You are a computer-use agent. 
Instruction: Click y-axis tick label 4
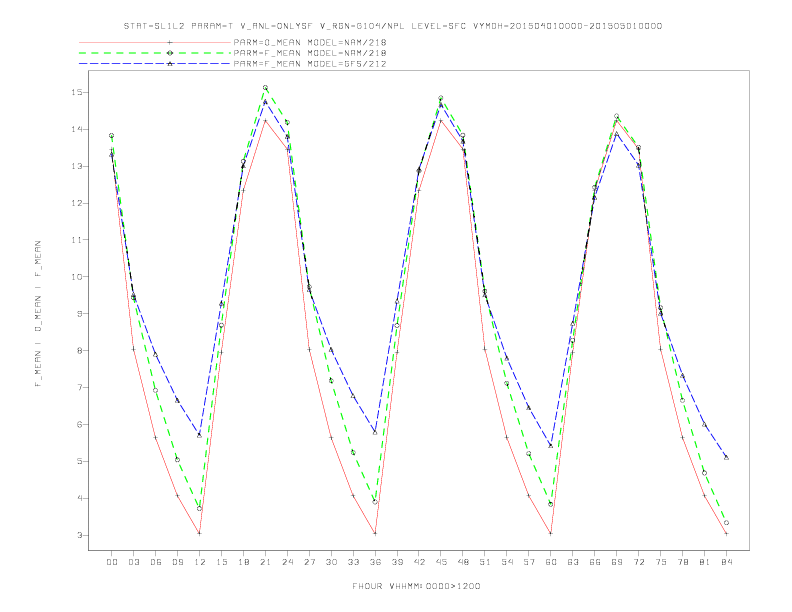click(79, 498)
